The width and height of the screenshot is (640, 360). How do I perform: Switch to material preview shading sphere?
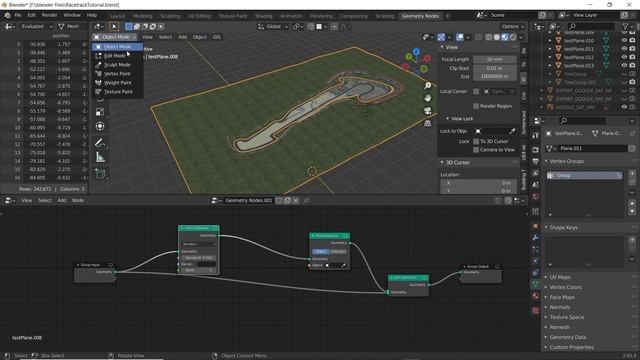(505, 37)
